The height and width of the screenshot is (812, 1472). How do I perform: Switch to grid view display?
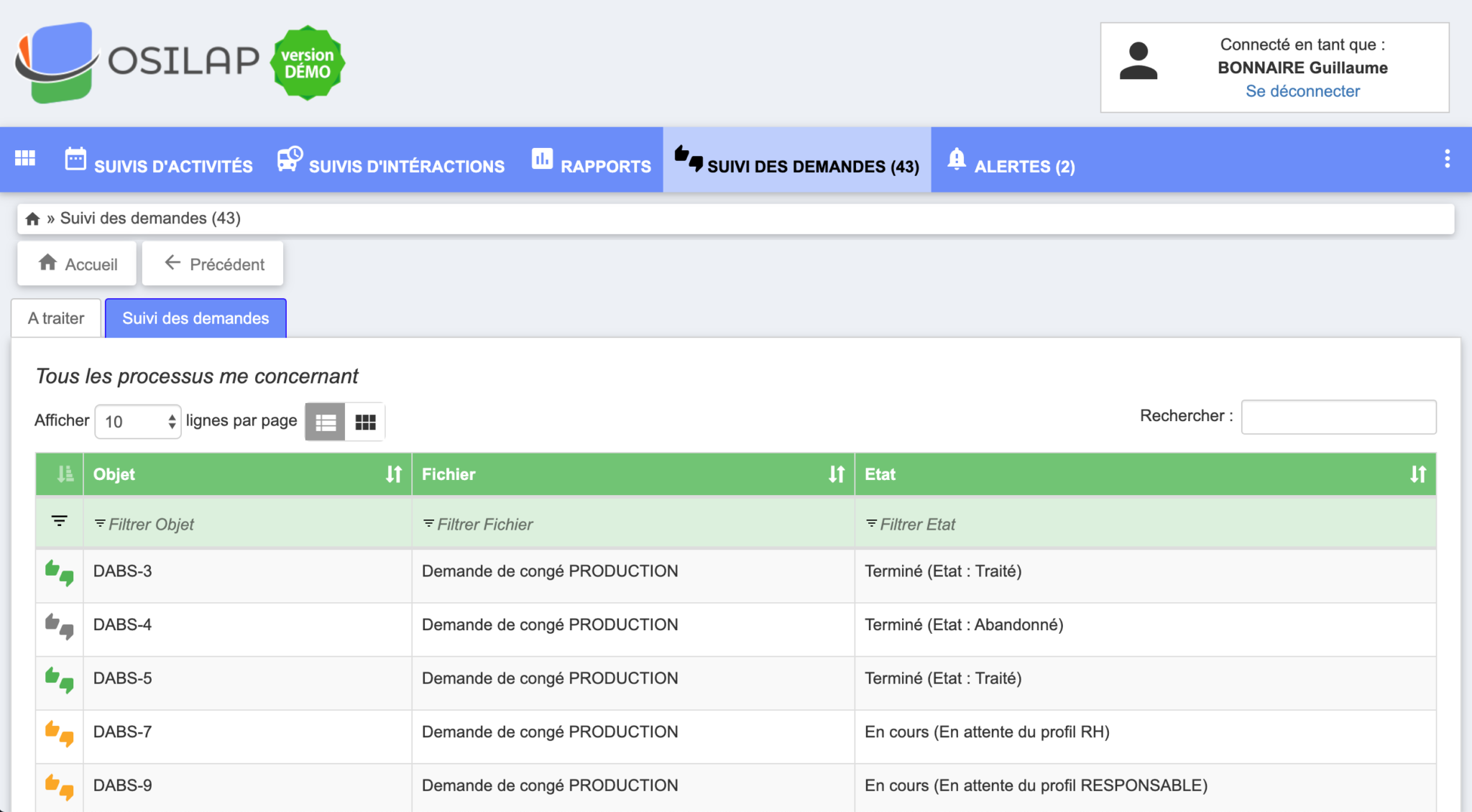(x=365, y=422)
